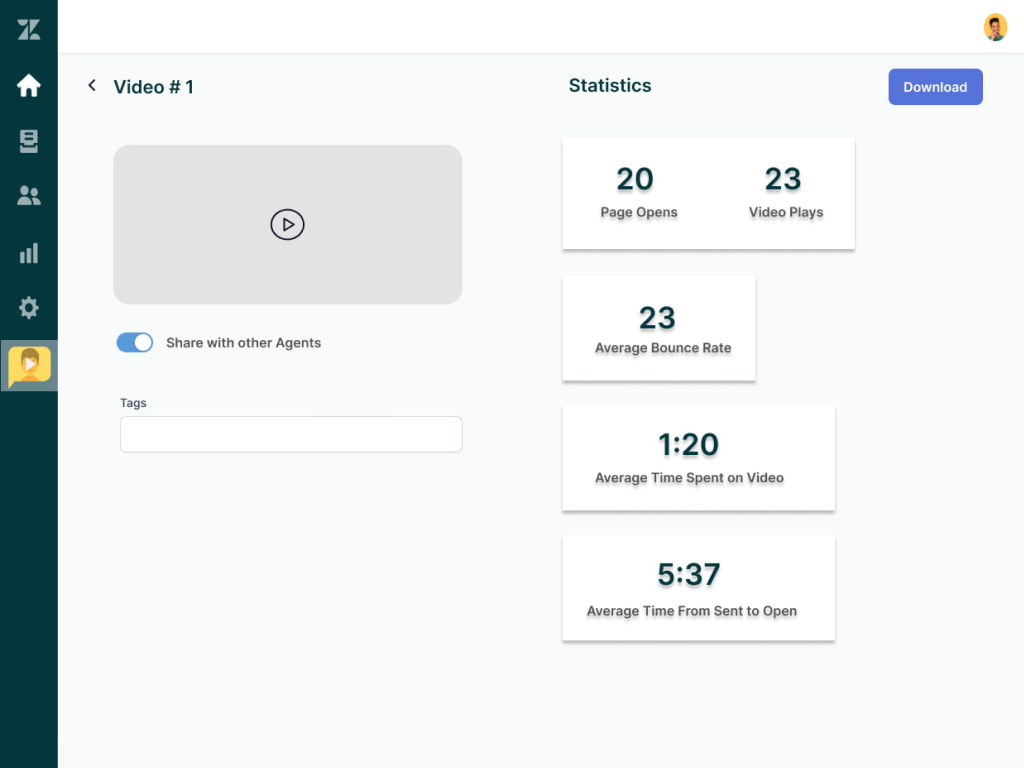Open the Views icon in the sidebar
1024x768 pixels.
(x=29, y=142)
